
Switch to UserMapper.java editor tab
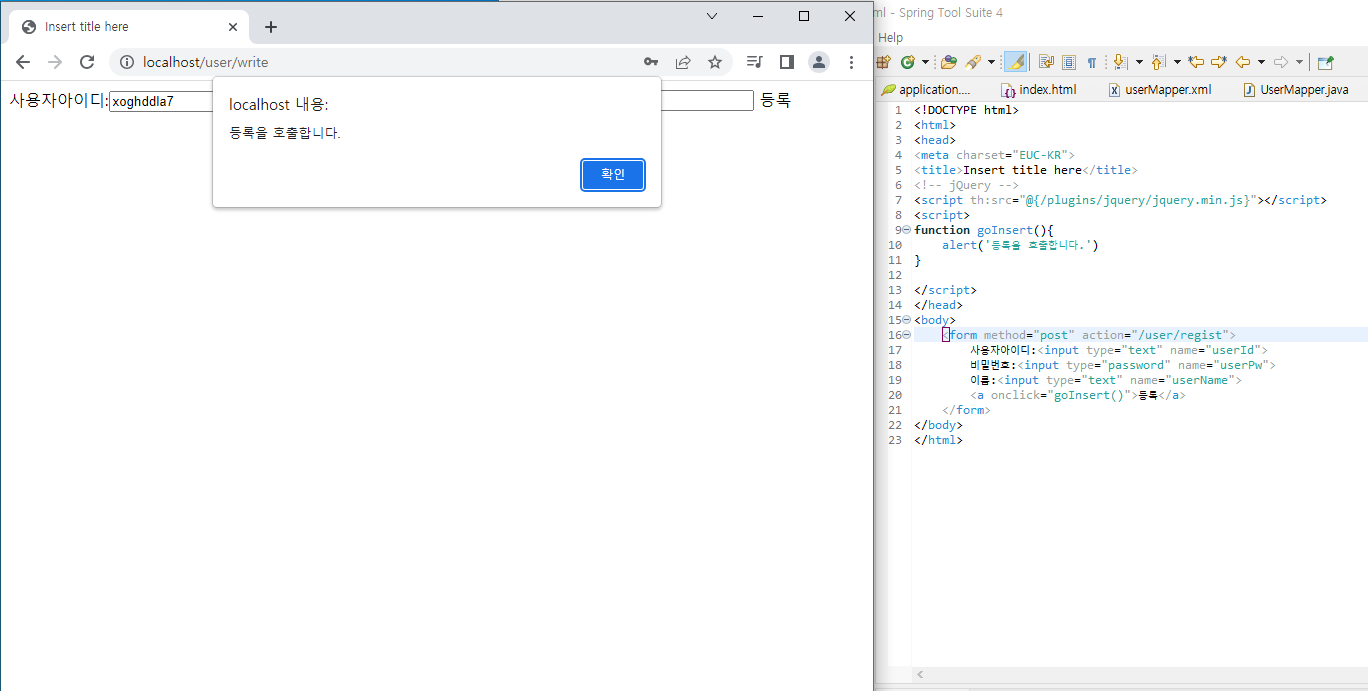pos(1296,89)
